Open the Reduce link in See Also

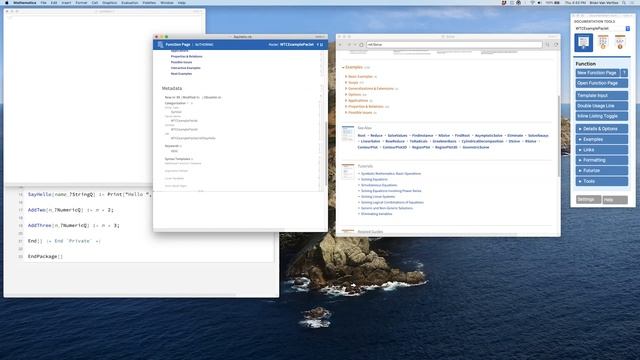pyautogui.click(x=376, y=136)
